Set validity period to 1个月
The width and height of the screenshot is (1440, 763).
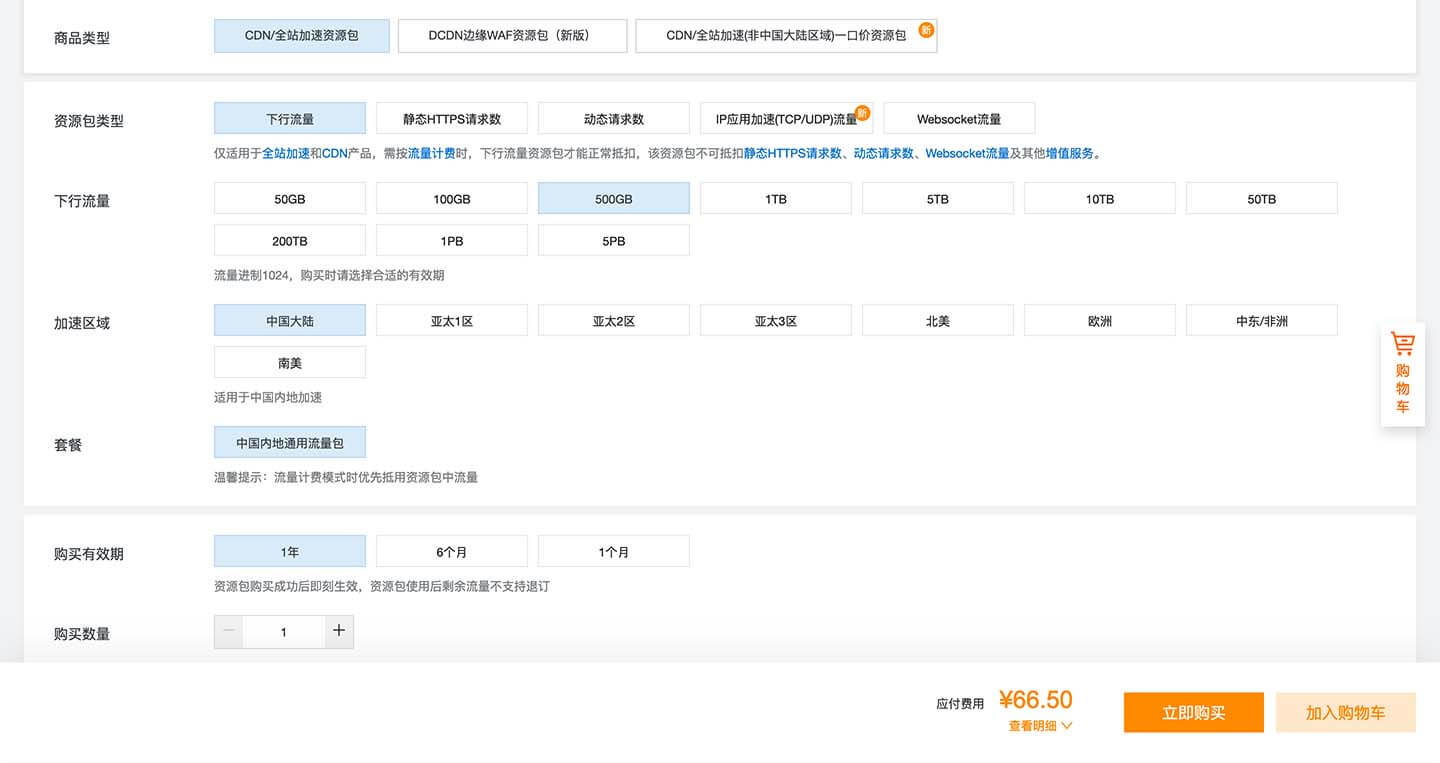click(614, 551)
